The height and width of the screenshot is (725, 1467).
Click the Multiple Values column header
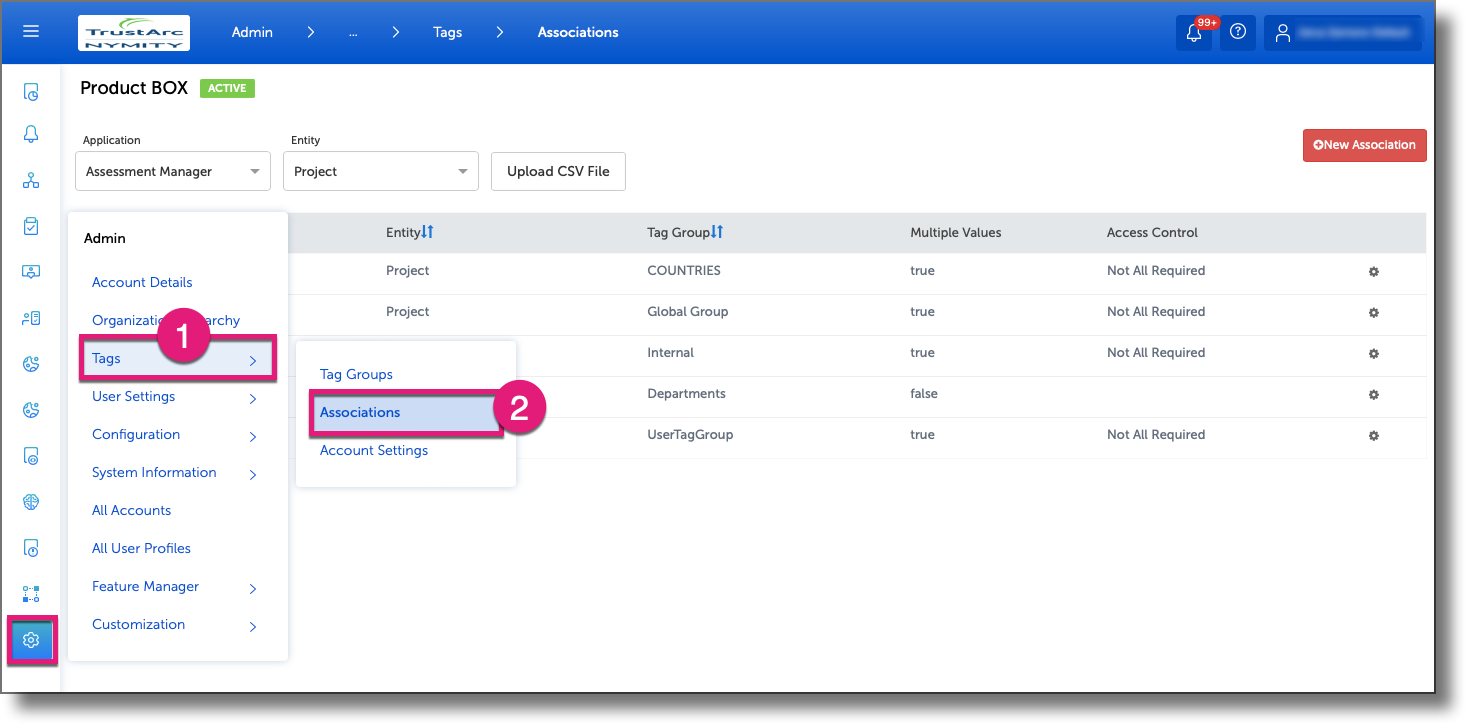click(x=955, y=232)
